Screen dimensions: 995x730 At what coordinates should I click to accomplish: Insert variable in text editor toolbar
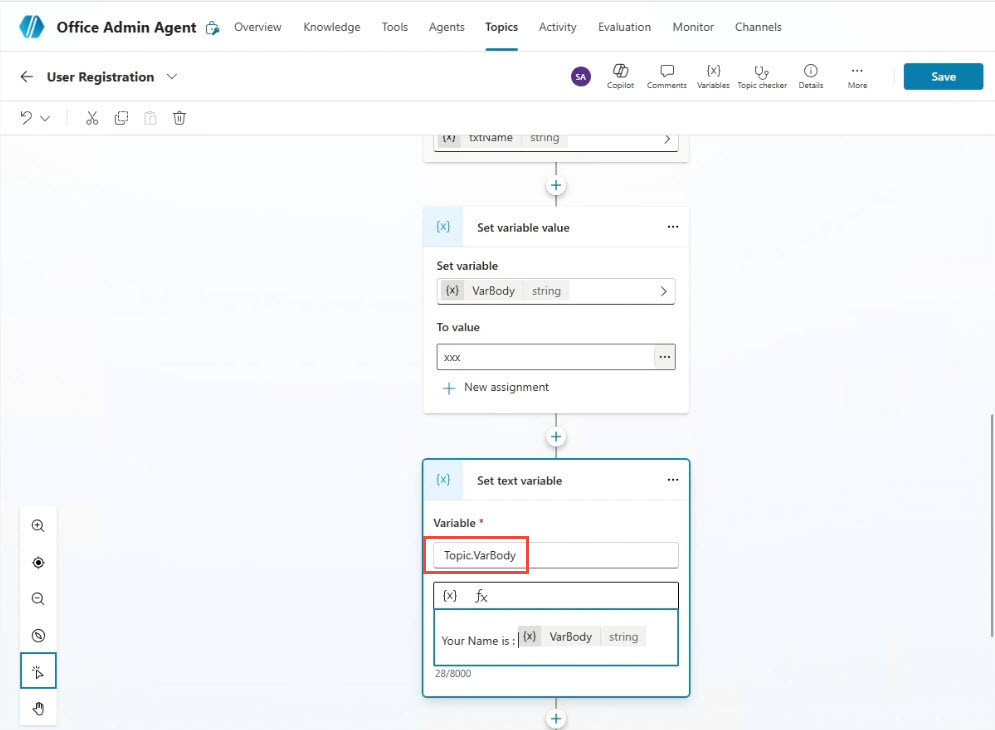tap(450, 595)
